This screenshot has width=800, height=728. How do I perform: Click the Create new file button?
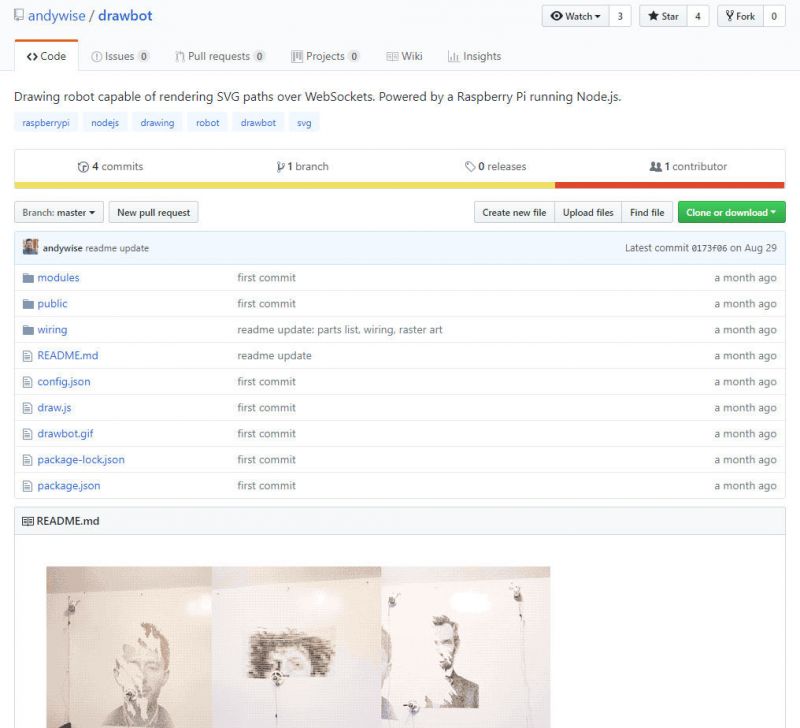coord(512,212)
